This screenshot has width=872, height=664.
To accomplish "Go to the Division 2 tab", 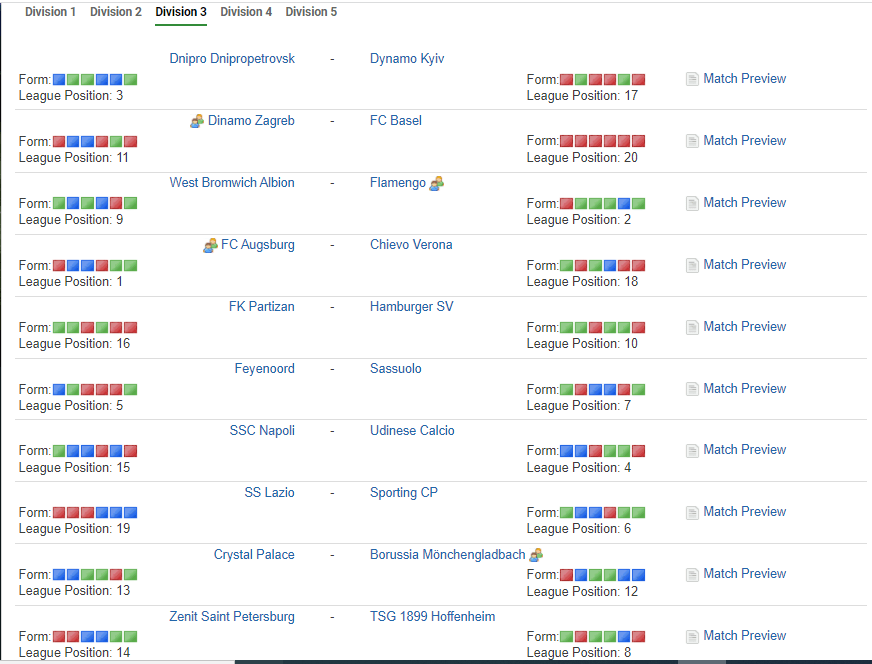I will pyautogui.click(x=116, y=12).
